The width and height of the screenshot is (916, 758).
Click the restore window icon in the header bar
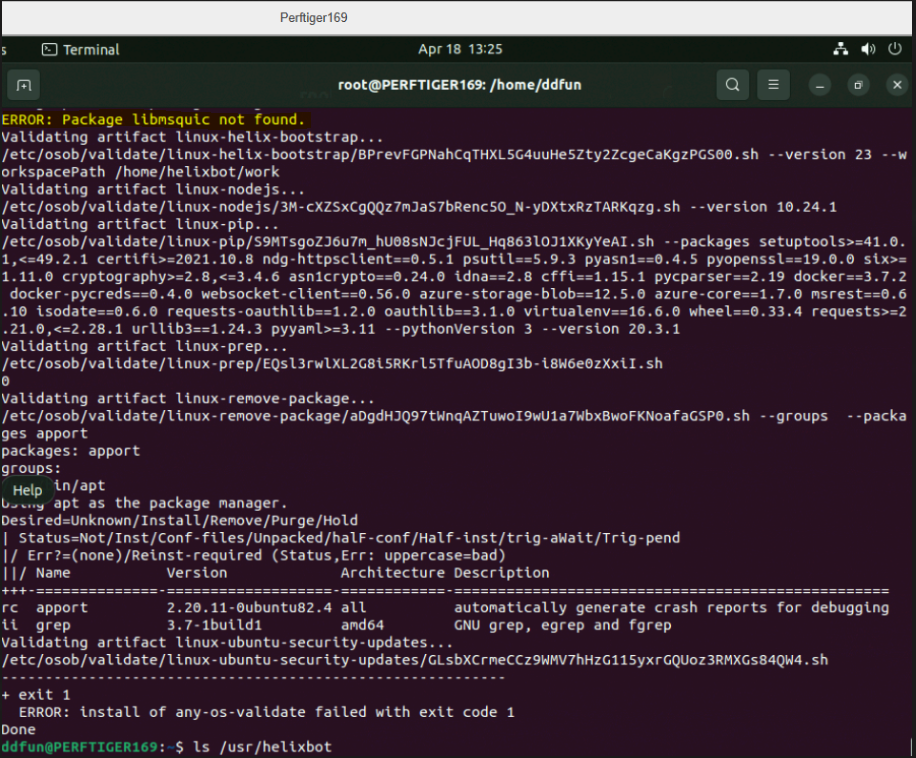point(858,85)
